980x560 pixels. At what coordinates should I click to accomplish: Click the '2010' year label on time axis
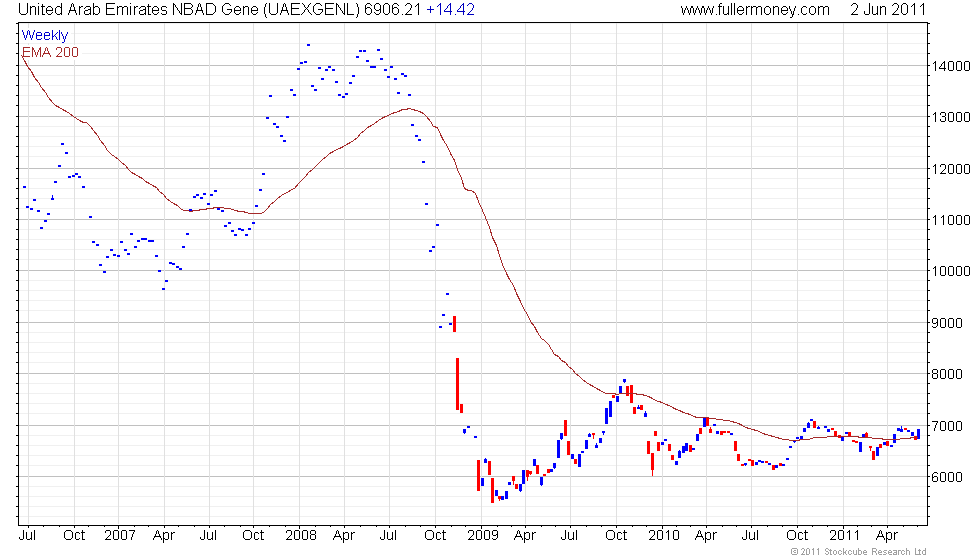coord(663,536)
